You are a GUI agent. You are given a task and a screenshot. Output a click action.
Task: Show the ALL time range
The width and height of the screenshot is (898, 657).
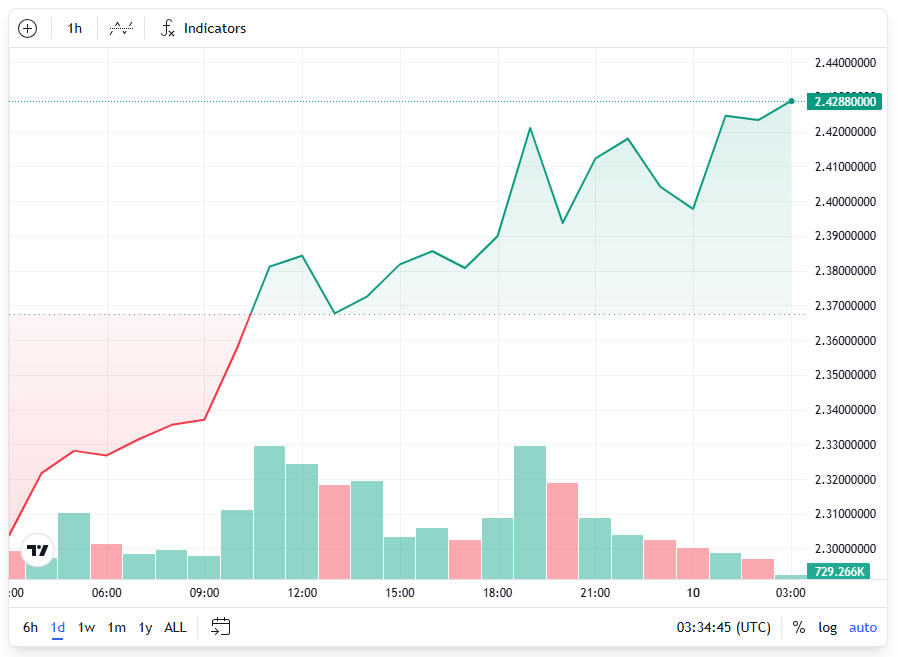[x=175, y=627]
